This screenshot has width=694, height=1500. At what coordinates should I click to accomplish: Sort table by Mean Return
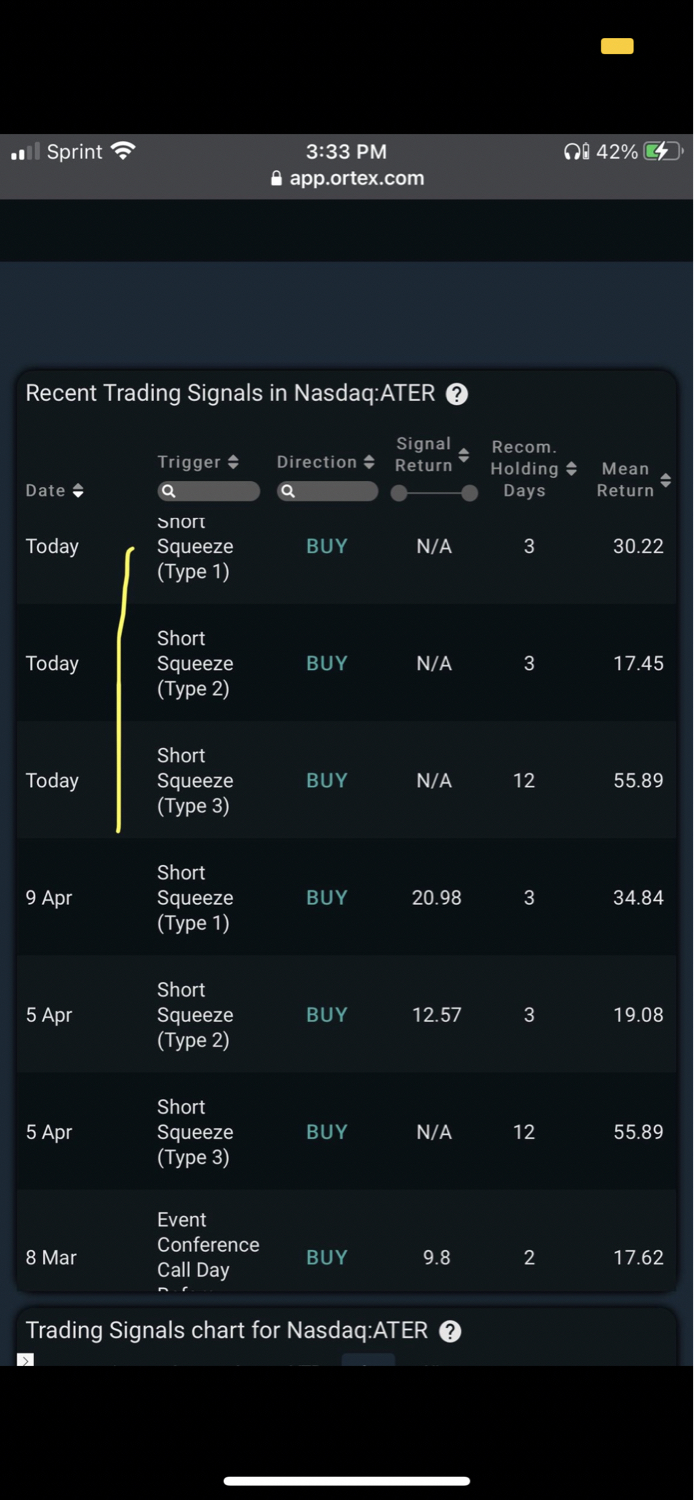tap(666, 481)
